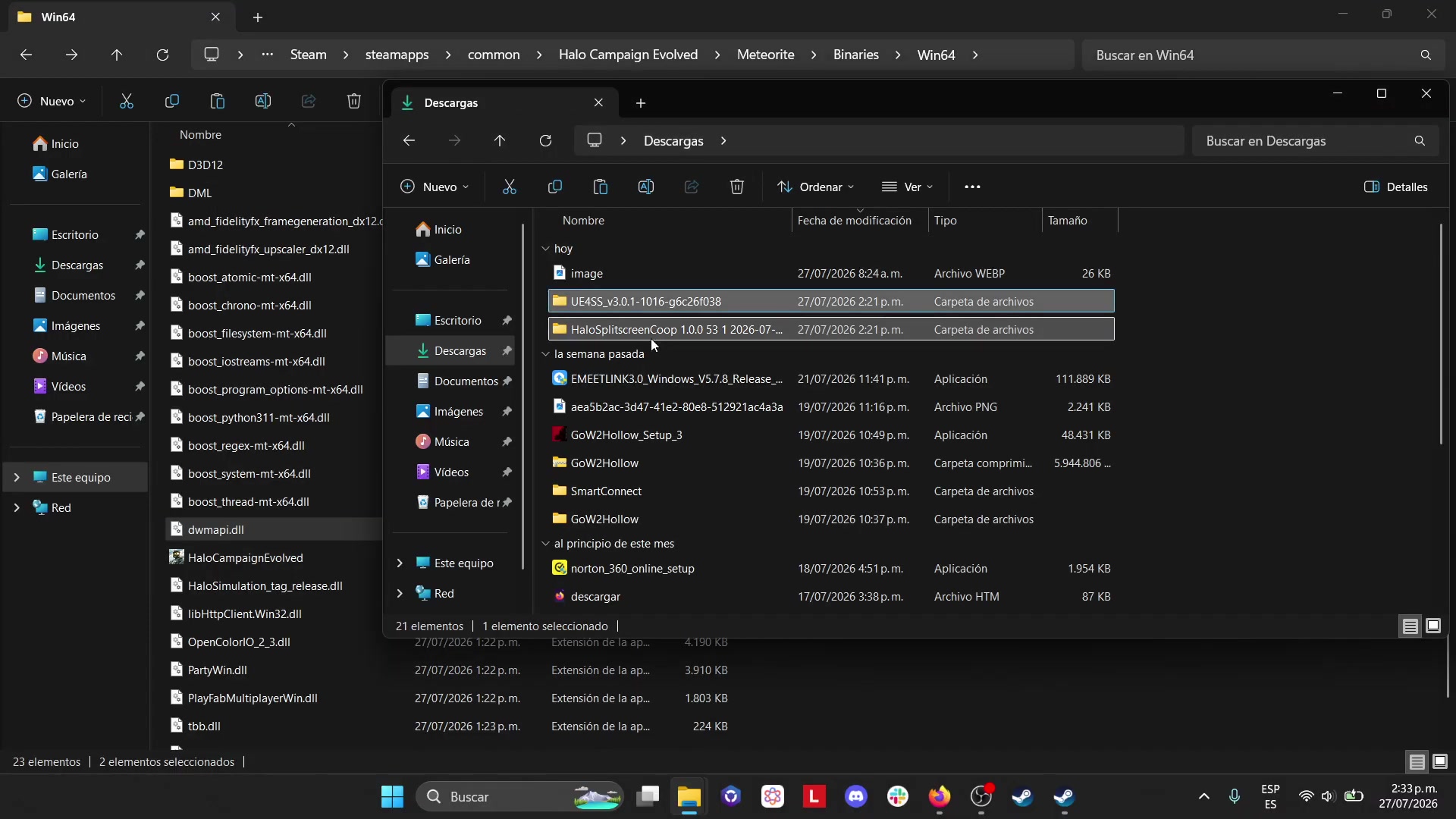Image resolution: width=1456 pixels, height=819 pixels.
Task: Click Cut icon in Win64 window toolbar
Action: tap(127, 101)
